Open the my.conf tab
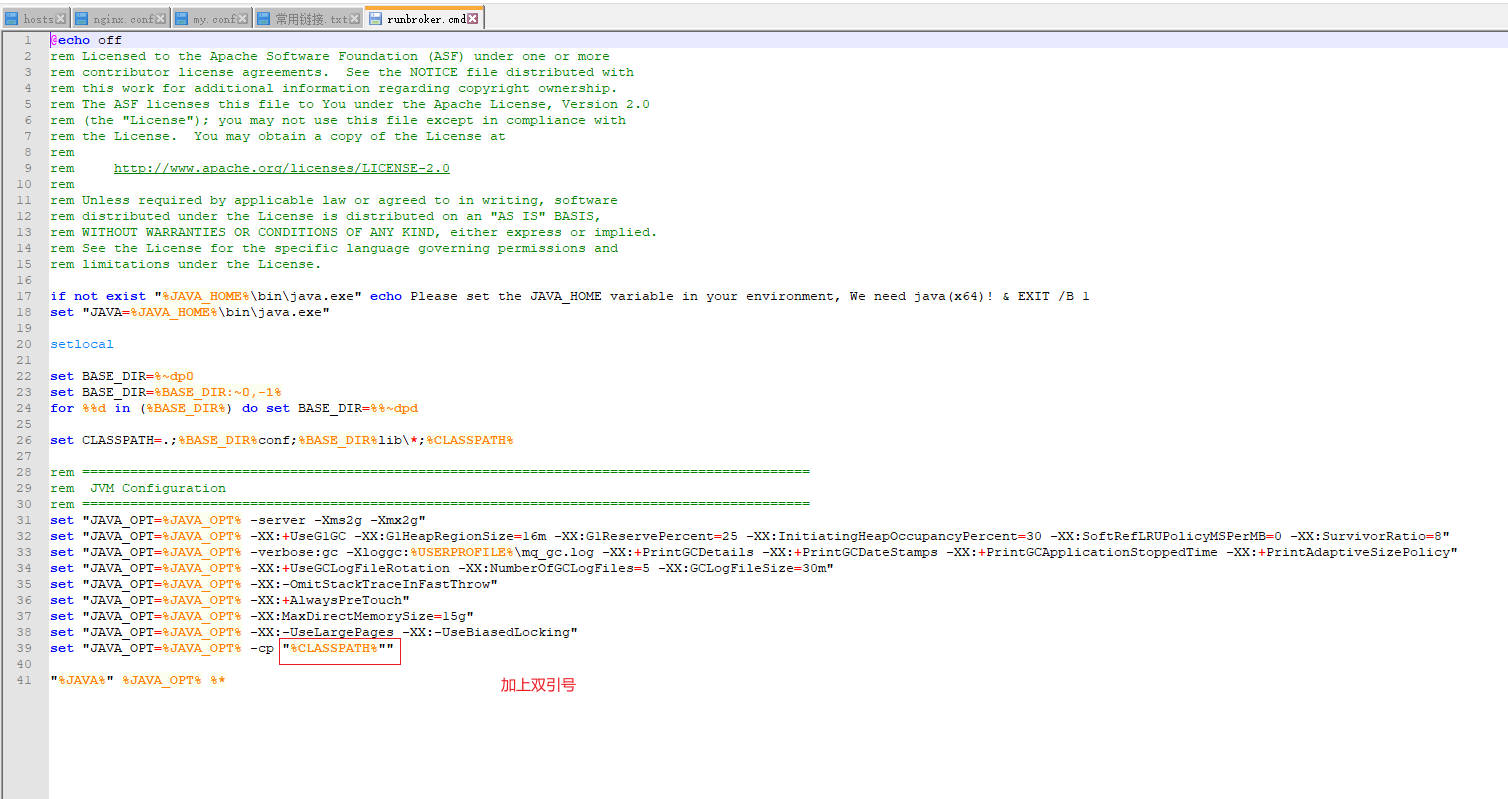This screenshot has height=799, width=1508. click(213, 18)
